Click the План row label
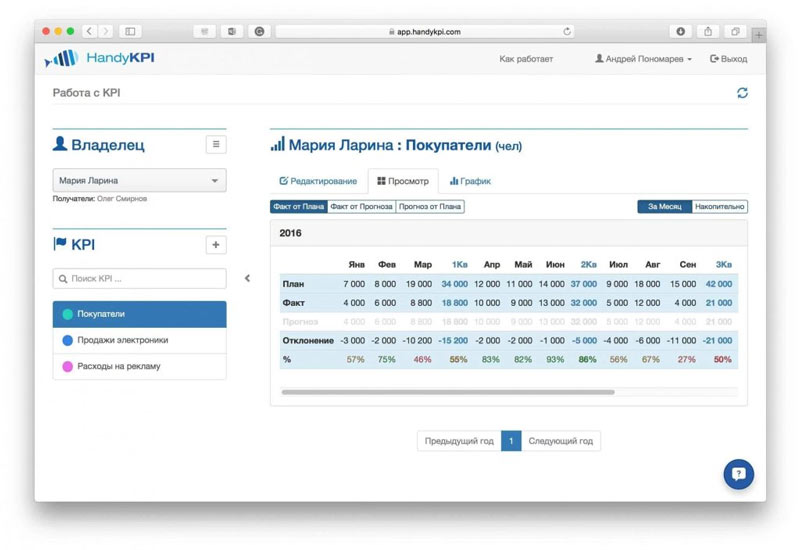 (293, 284)
